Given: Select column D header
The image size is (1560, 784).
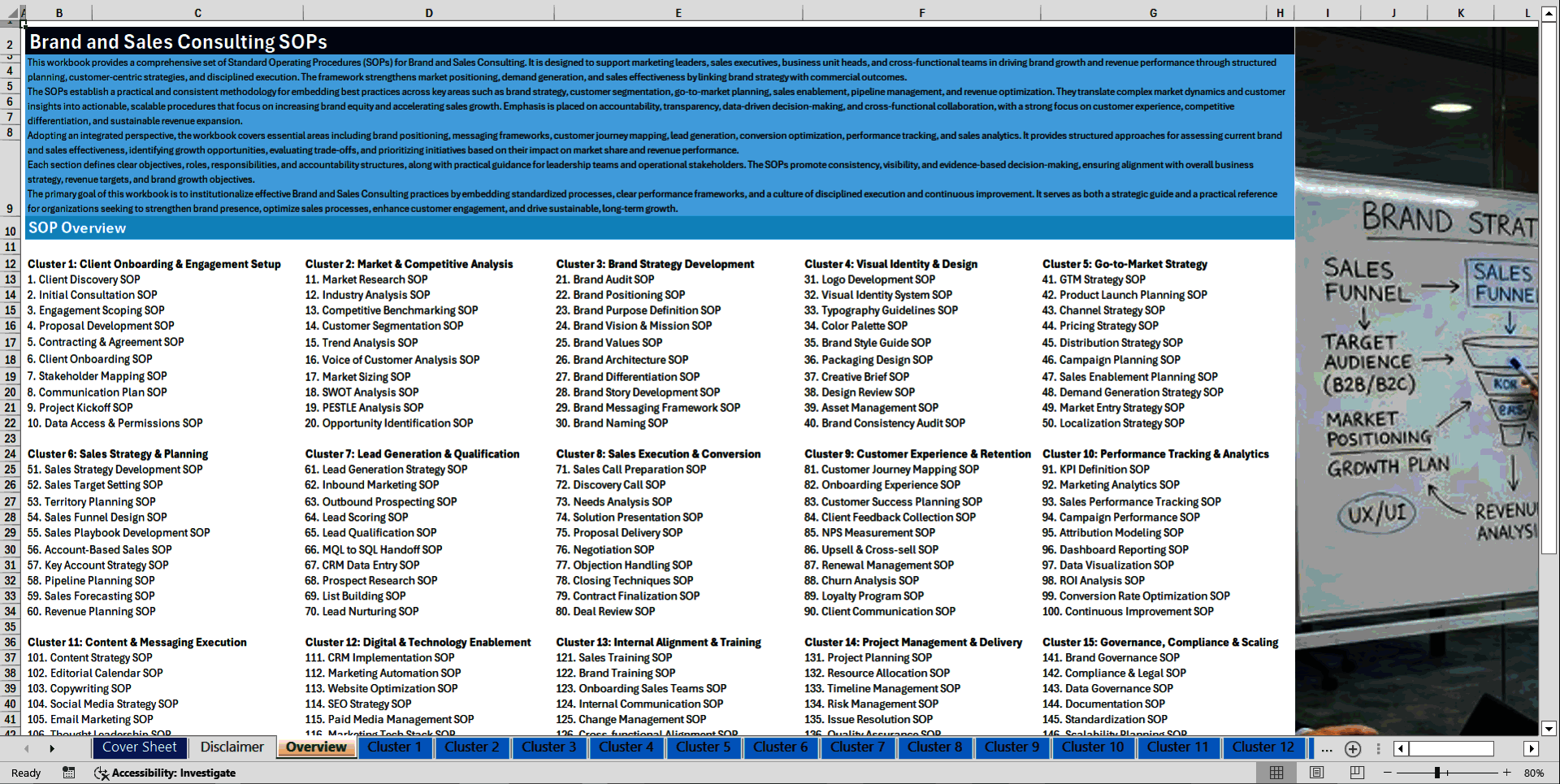Looking at the screenshot, I should (429, 12).
